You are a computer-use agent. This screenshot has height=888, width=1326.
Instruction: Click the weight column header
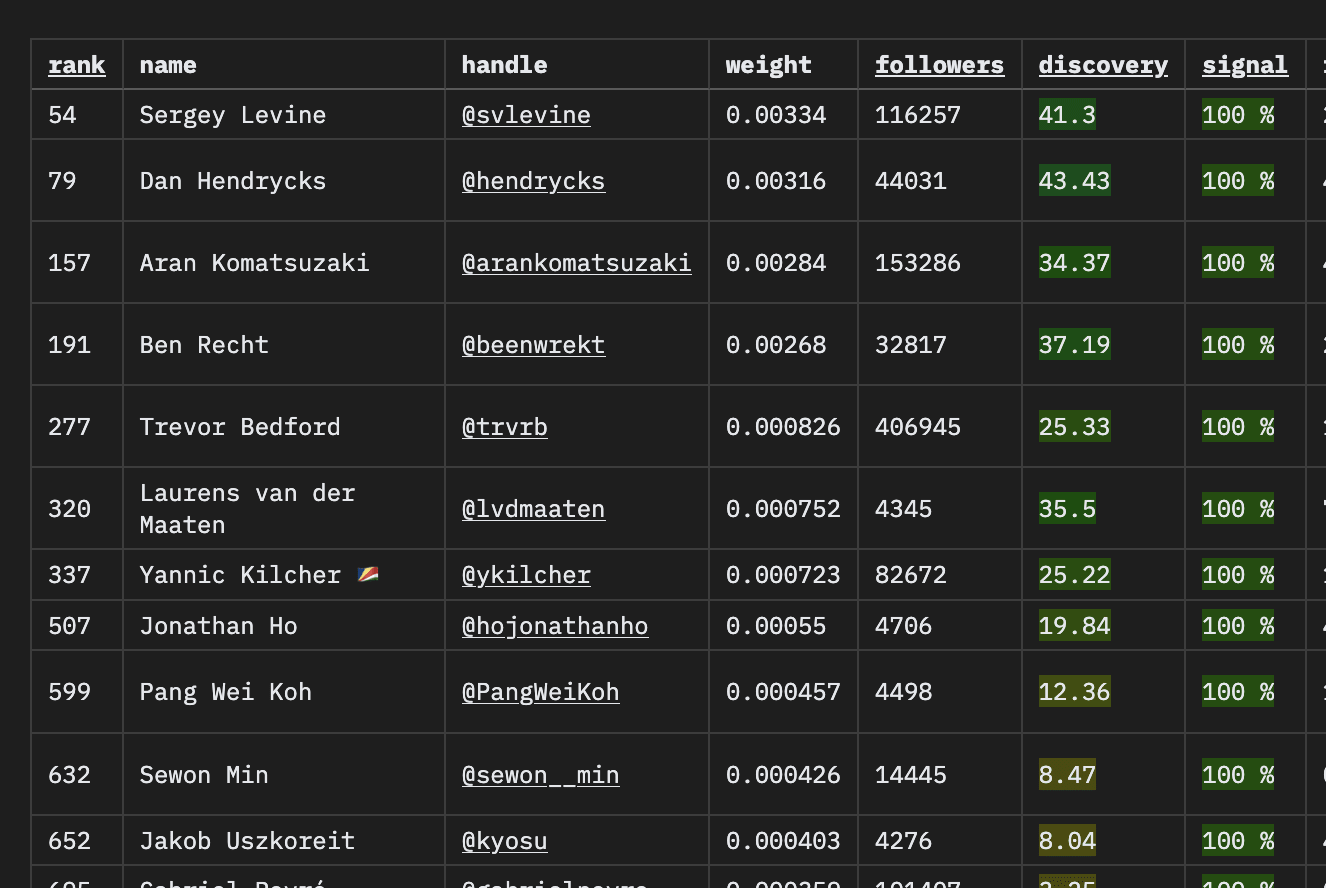(x=768, y=65)
